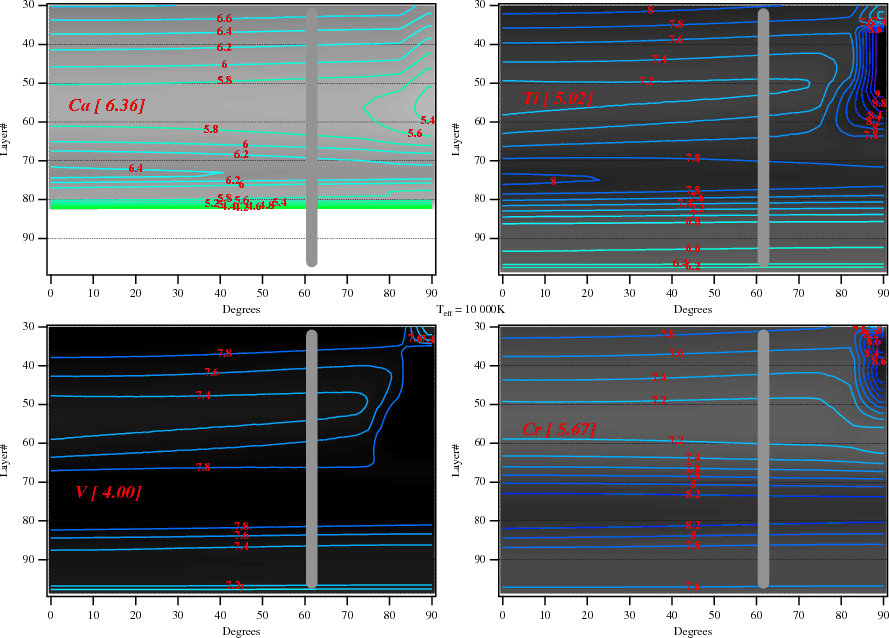
Task: Select the gray vertical bar in Ti panel
Action: pos(763,138)
